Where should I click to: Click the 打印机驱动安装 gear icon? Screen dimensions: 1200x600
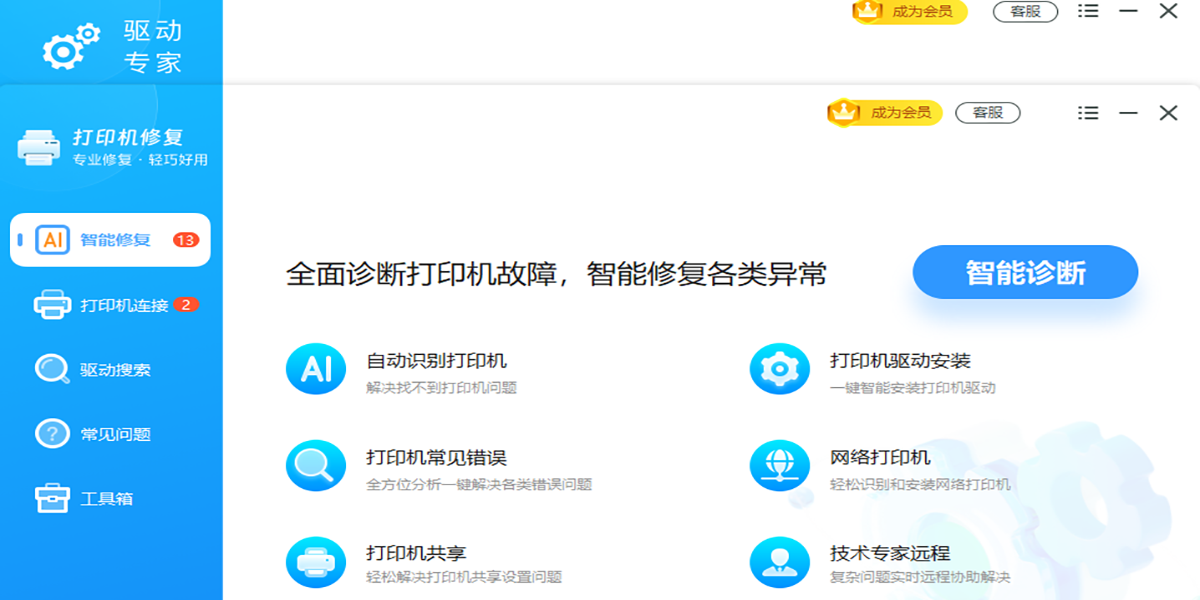click(x=779, y=370)
